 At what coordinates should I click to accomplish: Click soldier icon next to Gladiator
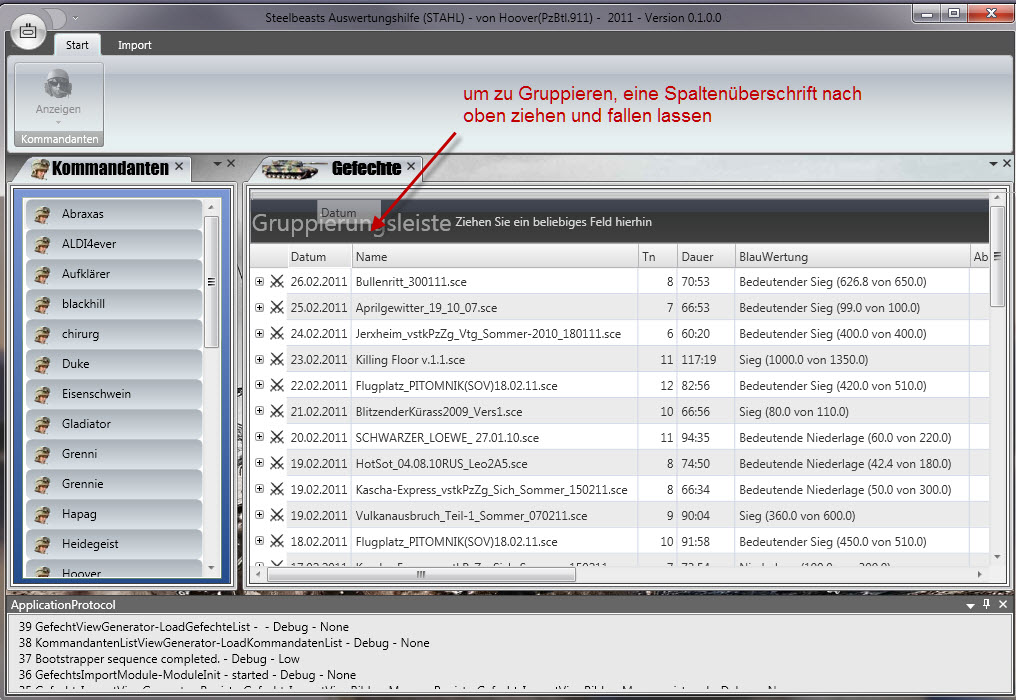pos(42,424)
